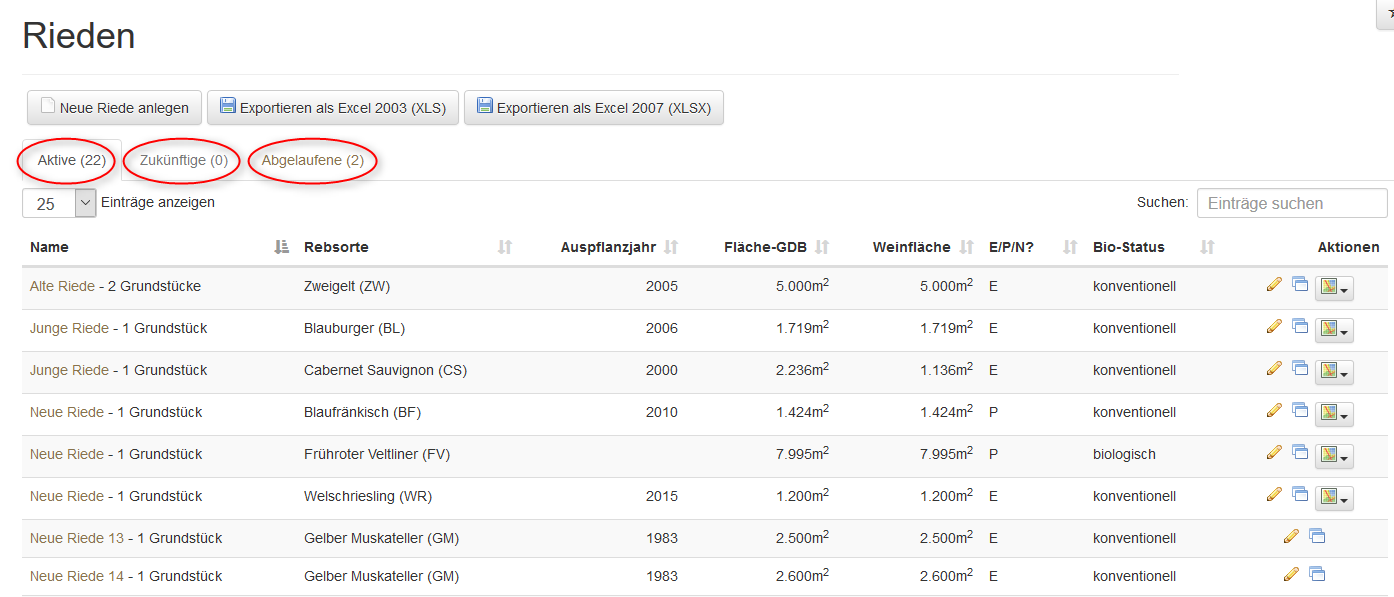Open map dropdown for Zweigelt row
Image resolution: width=1394 pixels, height=597 pixels.
click(x=1334, y=288)
